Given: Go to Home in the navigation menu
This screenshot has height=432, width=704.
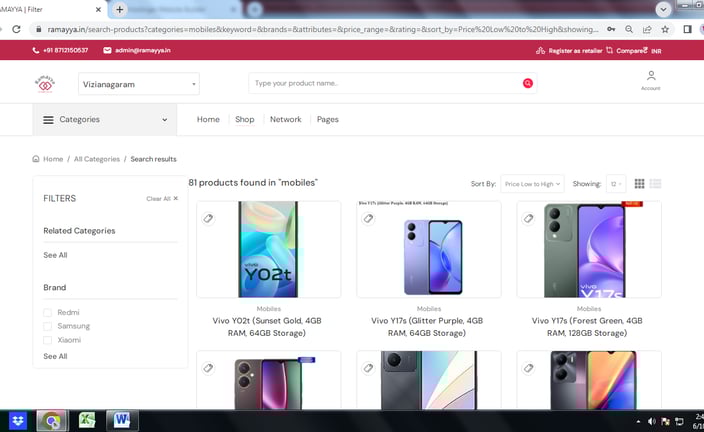Looking at the screenshot, I should pyautogui.click(x=208, y=119).
